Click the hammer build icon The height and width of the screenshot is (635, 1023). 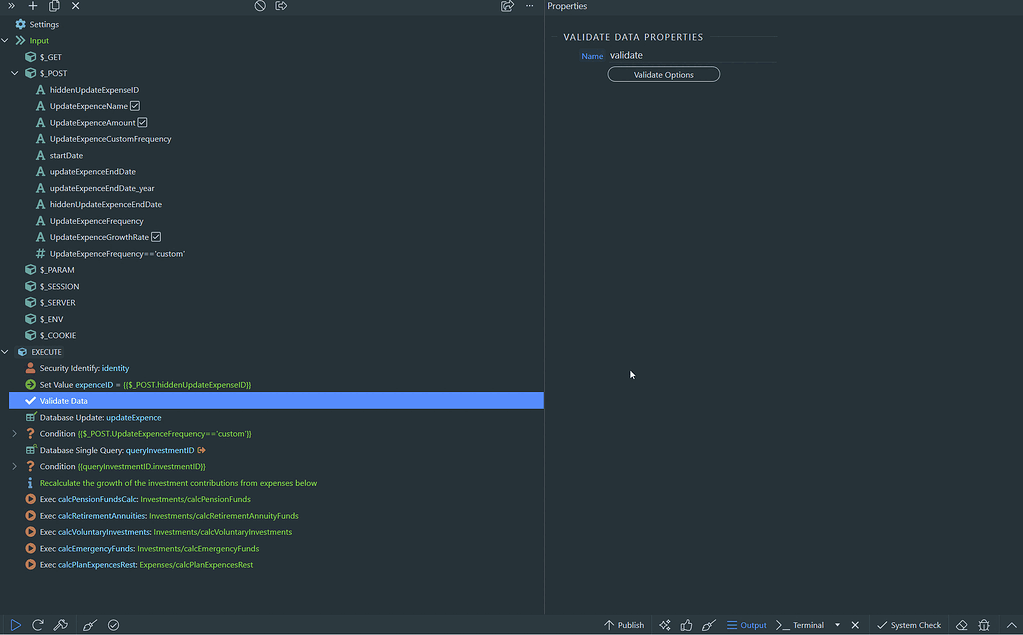pyautogui.click(x=61, y=625)
